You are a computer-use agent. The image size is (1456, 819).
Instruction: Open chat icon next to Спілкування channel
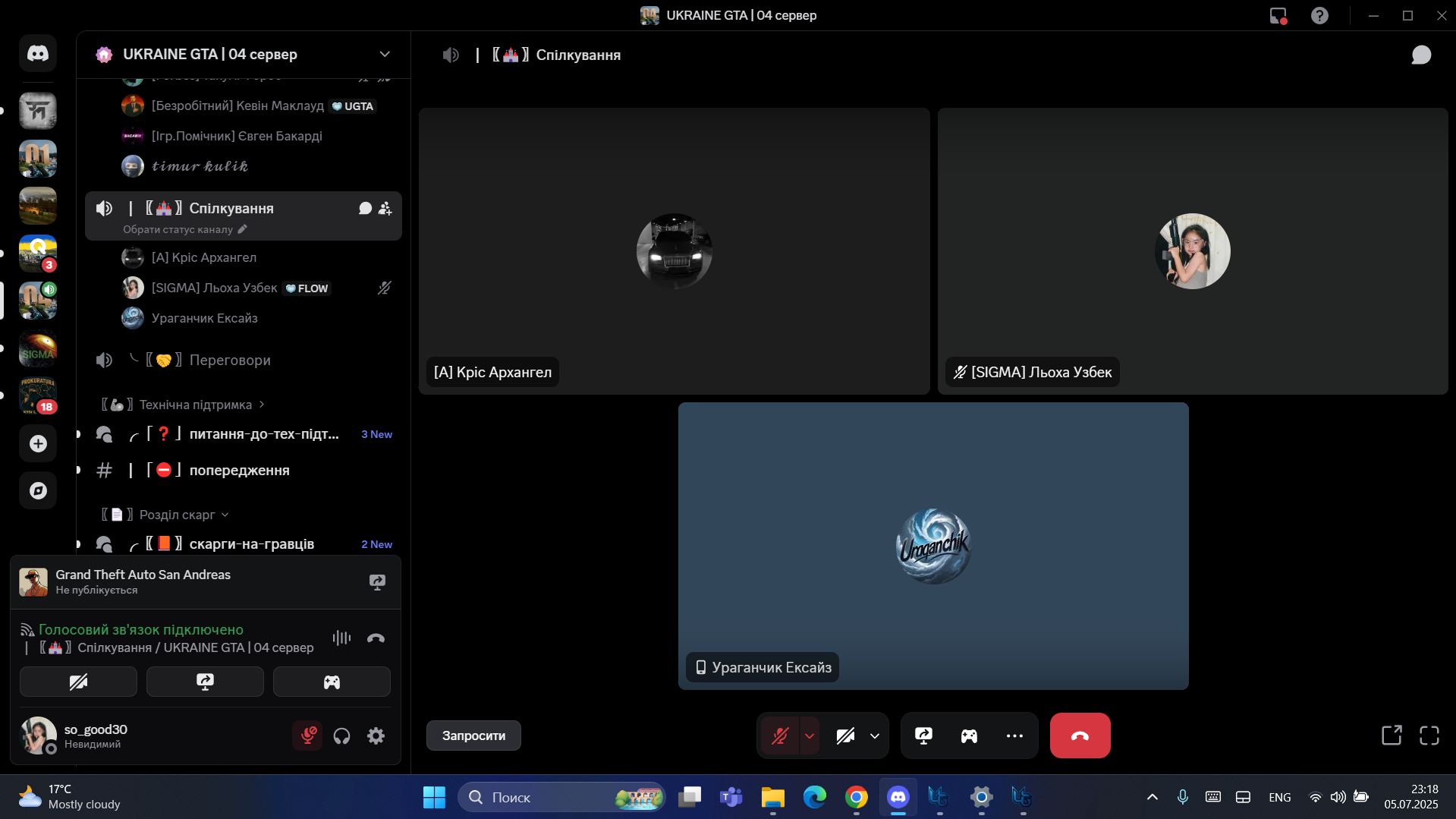coord(365,208)
